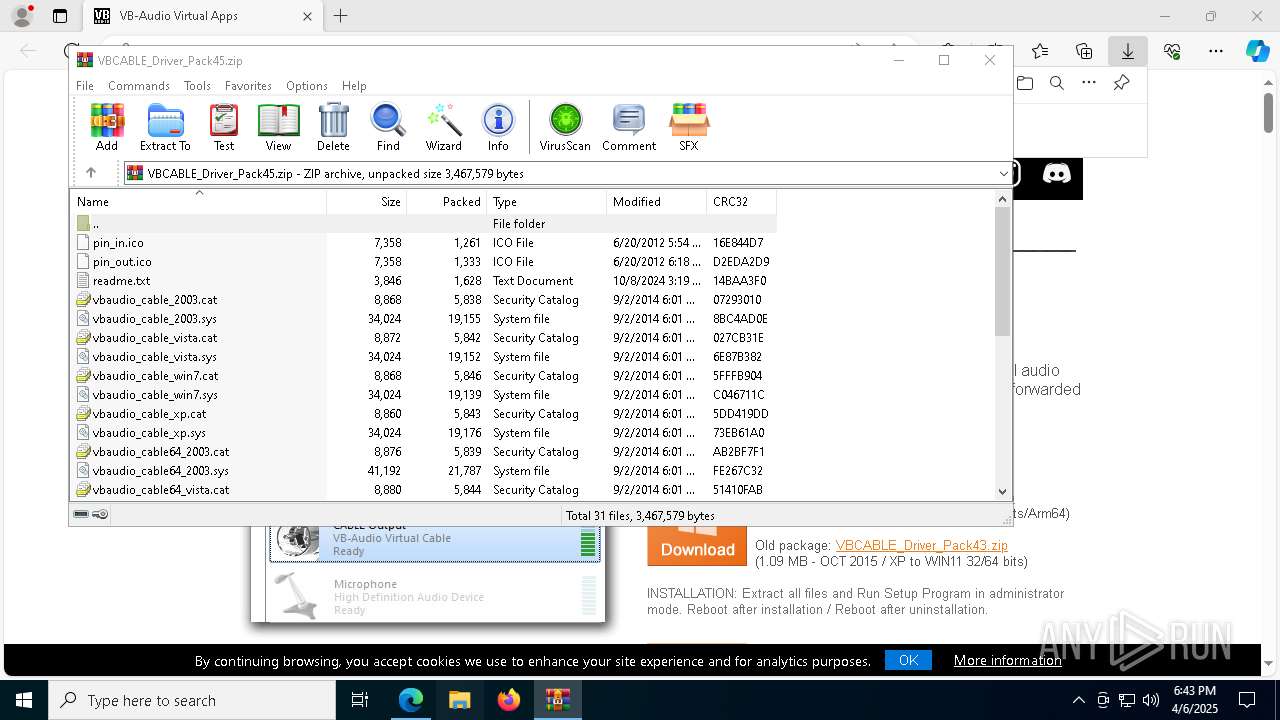
Task: Close the VB-Audio Virtual Apps tab
Action: [307, 16]
